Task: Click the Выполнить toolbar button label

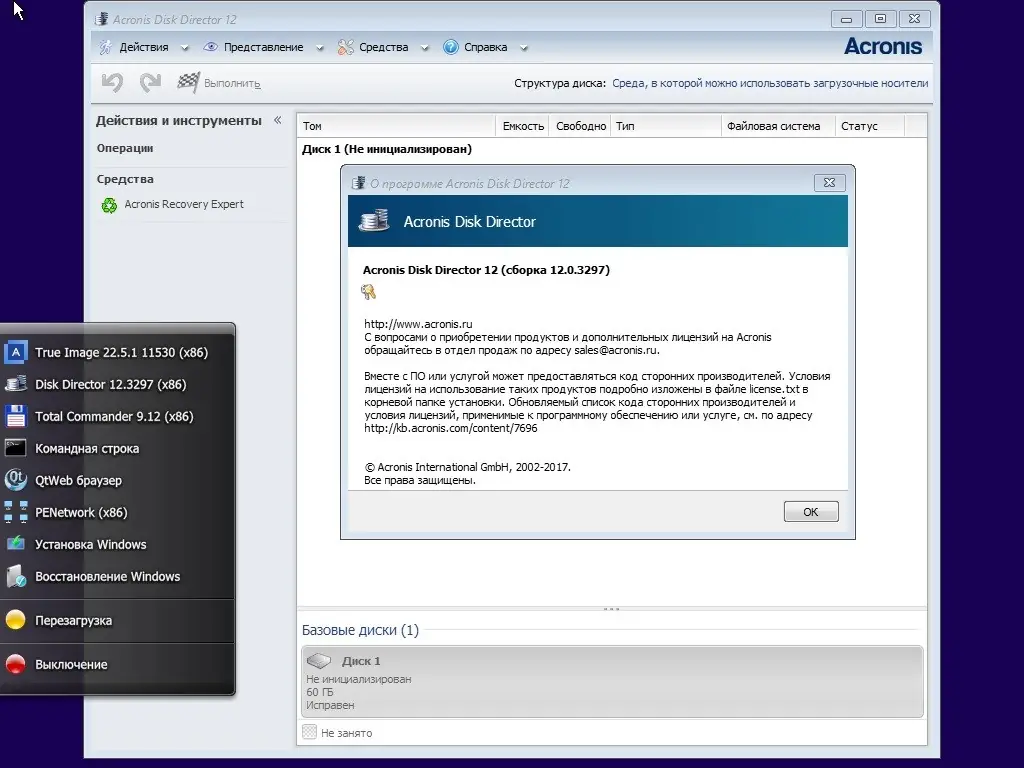Action: [232, 84]
